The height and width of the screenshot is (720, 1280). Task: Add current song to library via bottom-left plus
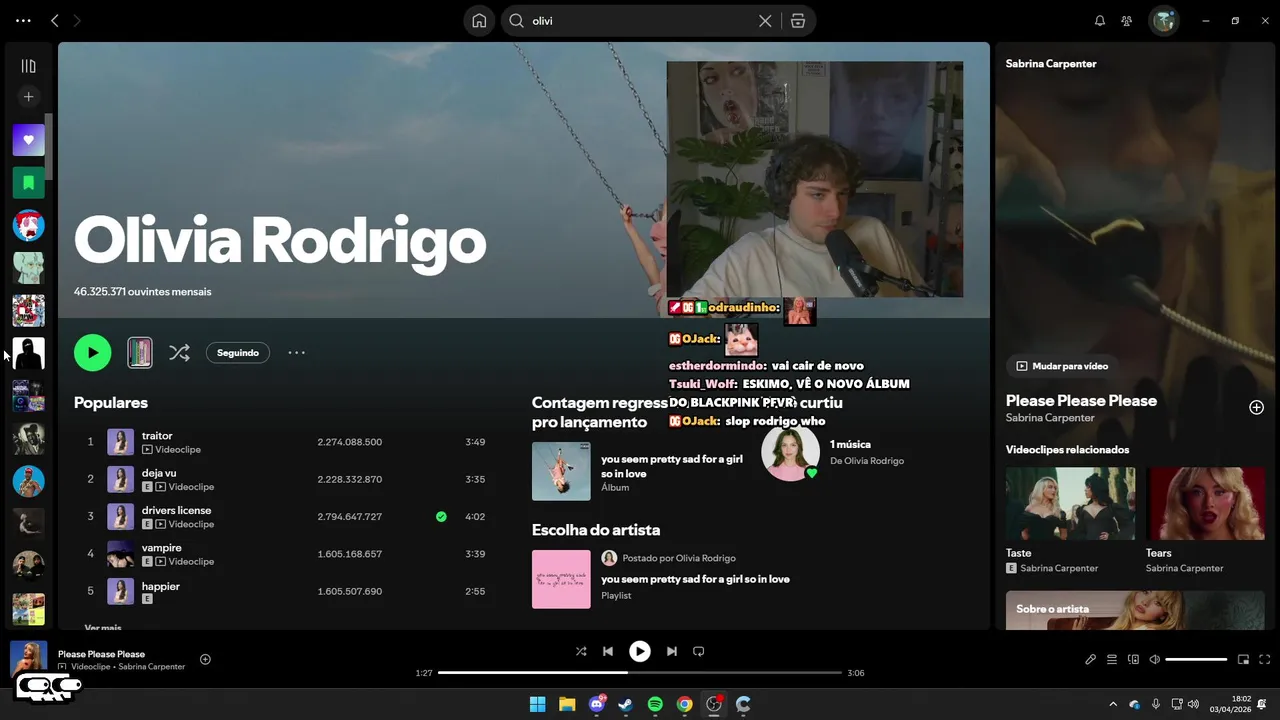click(205, 659)
